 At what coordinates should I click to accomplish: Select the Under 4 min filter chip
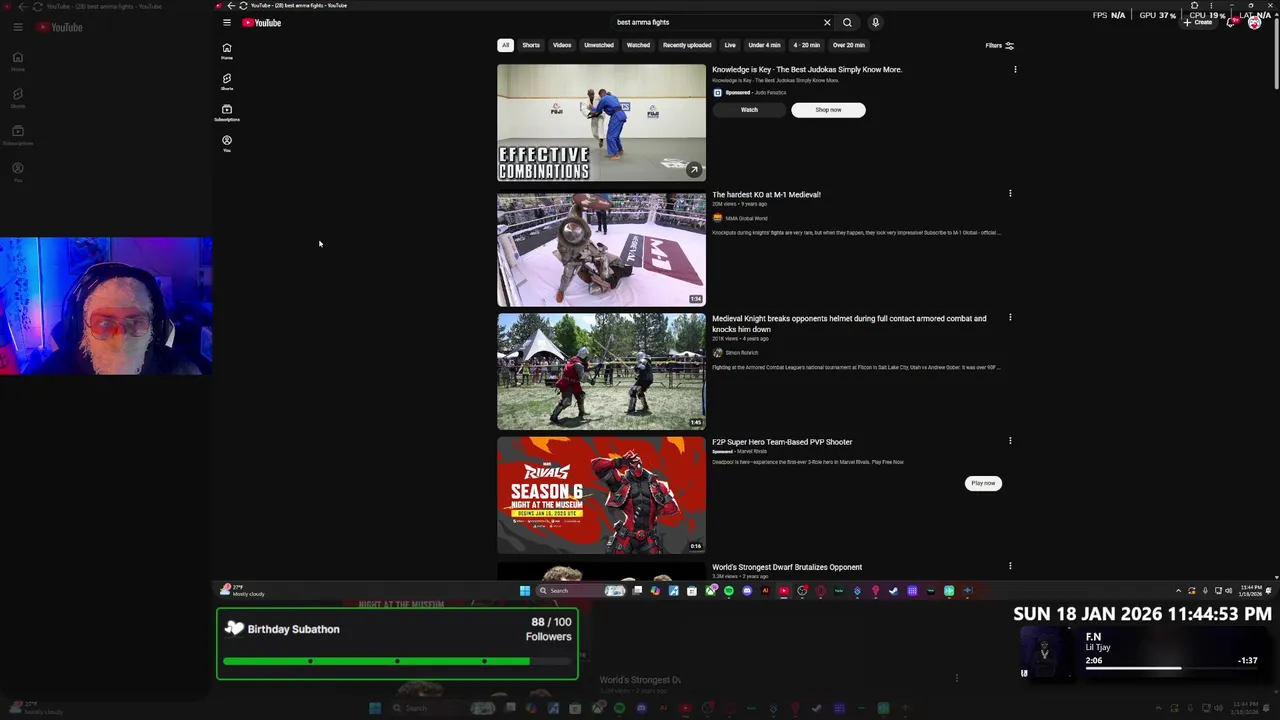[764, 45]
